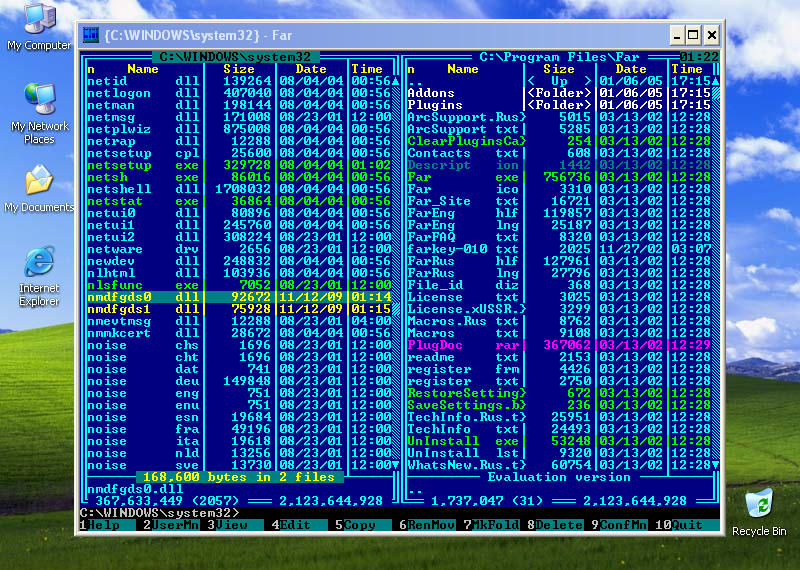Viewport: 800px width, 570px height.
Task: Select Far exe in right panel
Action: (559, 177)
